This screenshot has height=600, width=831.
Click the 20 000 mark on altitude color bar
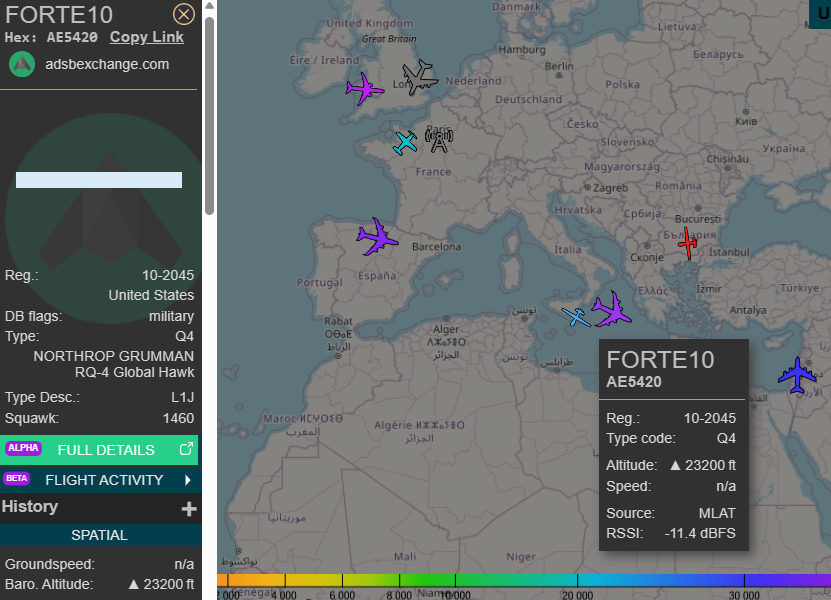point(577,595)
